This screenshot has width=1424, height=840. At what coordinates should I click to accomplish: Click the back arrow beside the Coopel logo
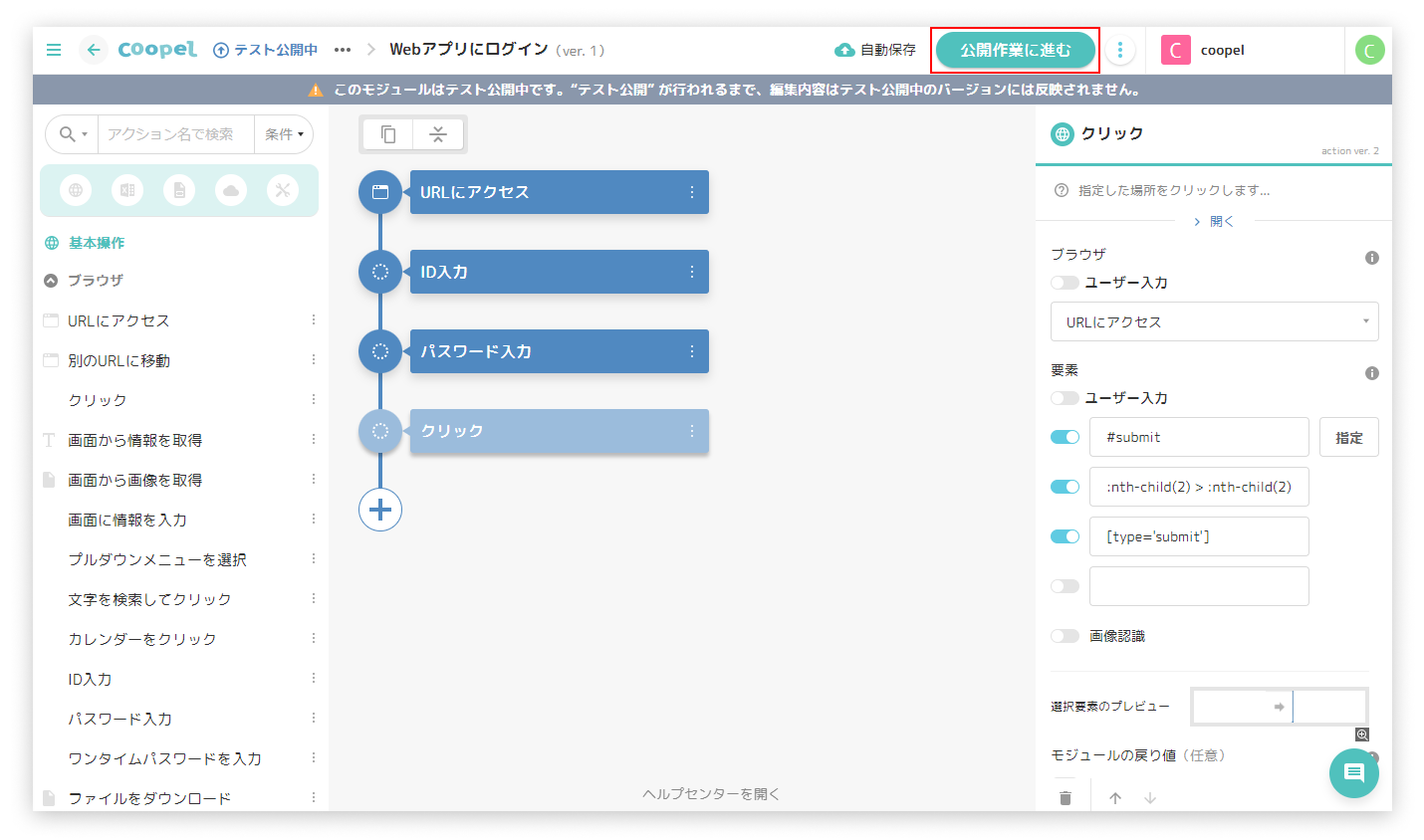[94, 50]
